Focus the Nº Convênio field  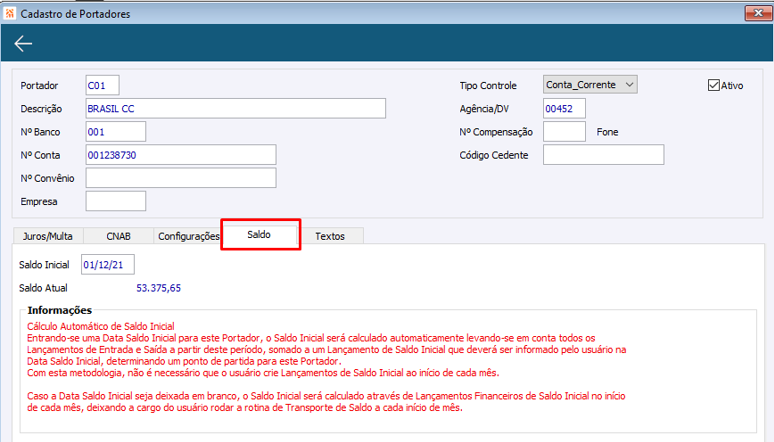click(x=181, y=178)
